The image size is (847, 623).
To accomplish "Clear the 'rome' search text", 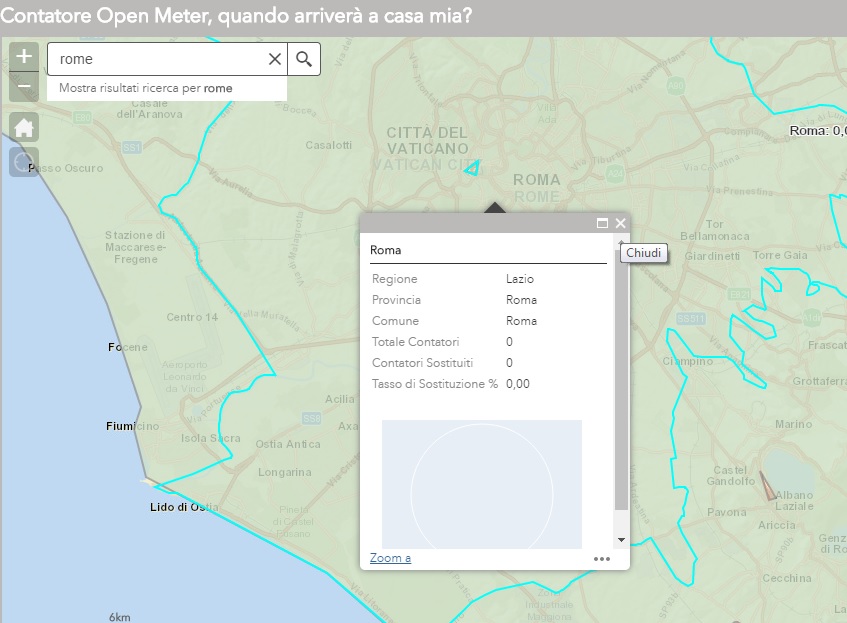I will coord(274,59).
